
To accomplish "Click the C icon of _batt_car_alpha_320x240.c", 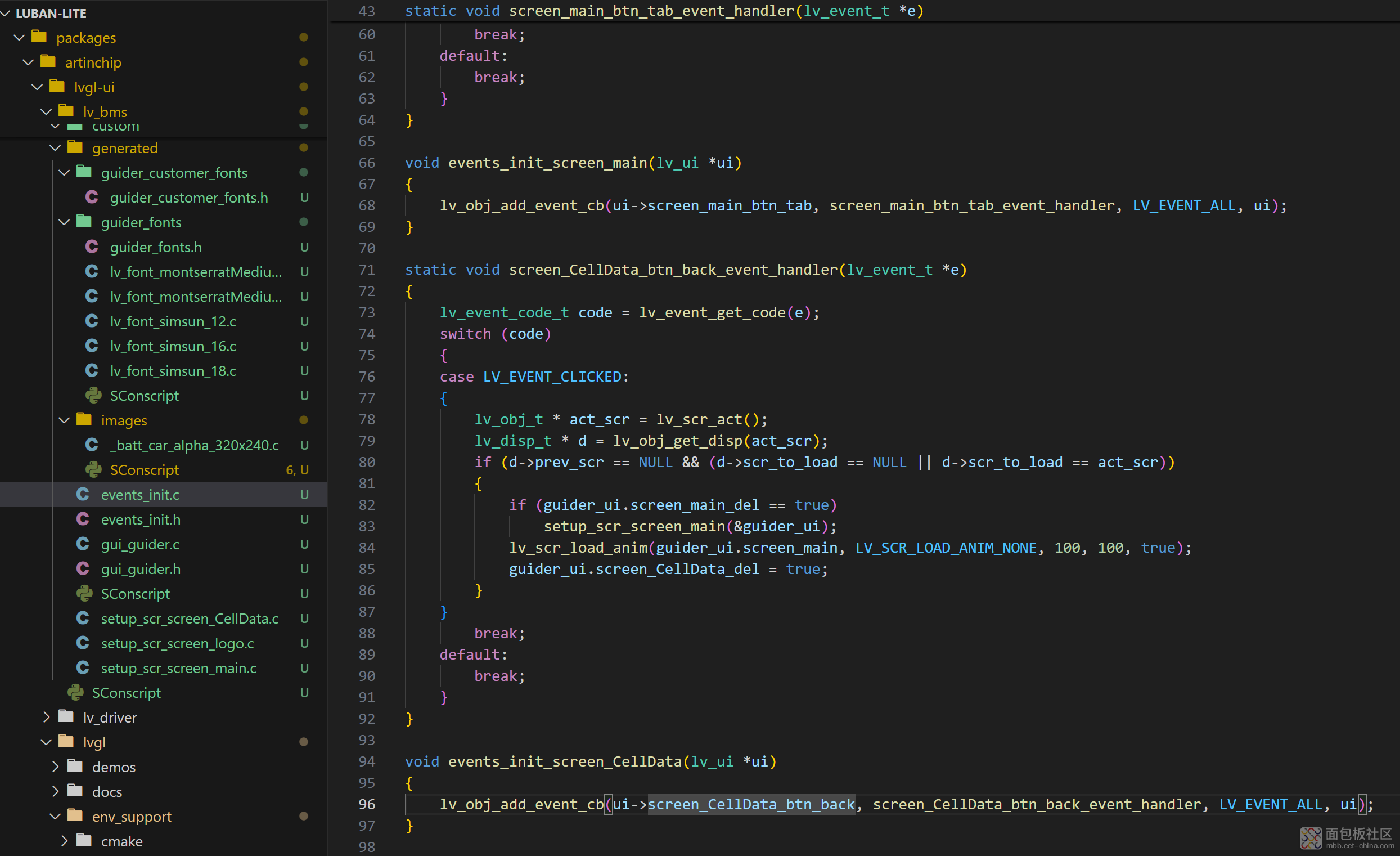I will [x=92, y=445].
